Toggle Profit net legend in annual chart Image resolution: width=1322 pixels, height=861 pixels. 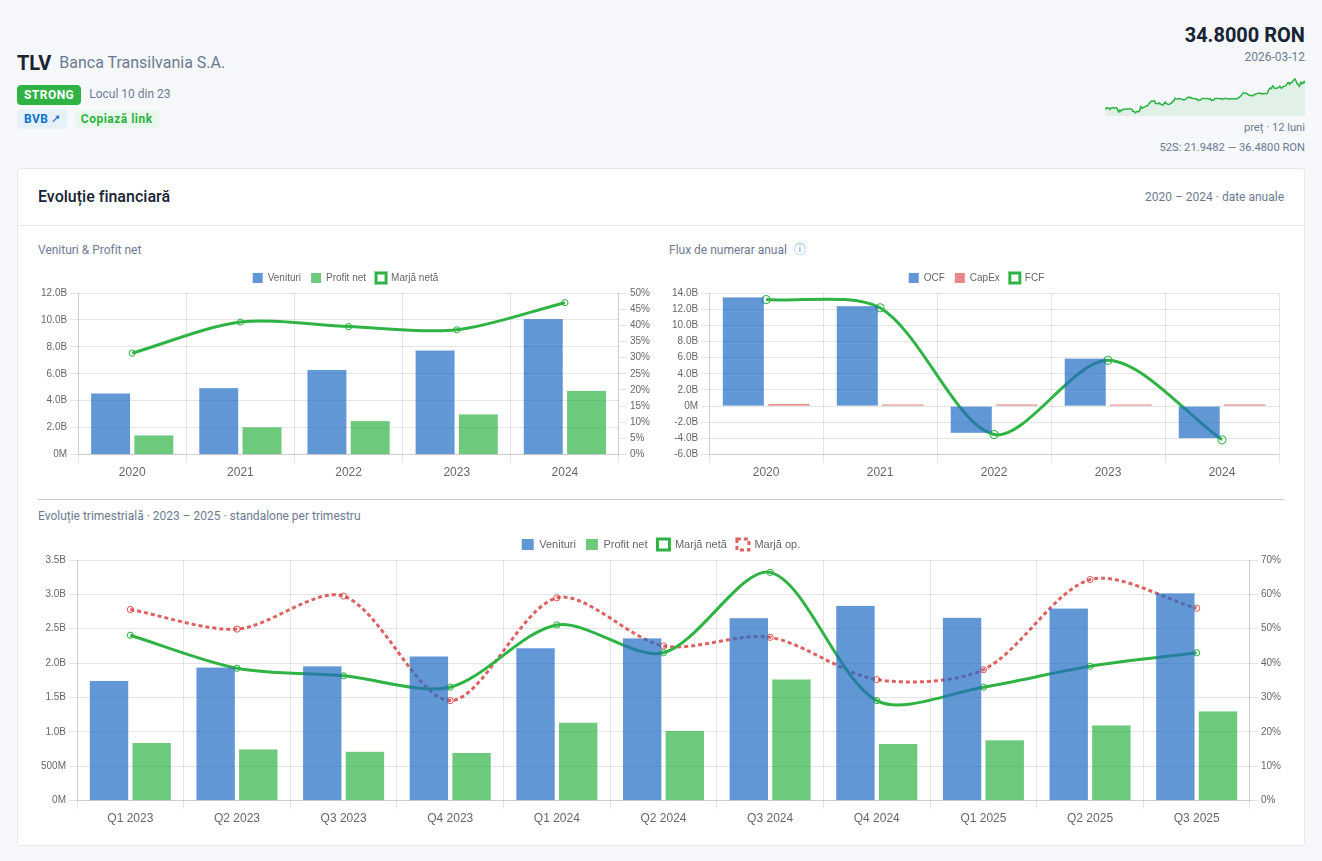click(339, 277)
